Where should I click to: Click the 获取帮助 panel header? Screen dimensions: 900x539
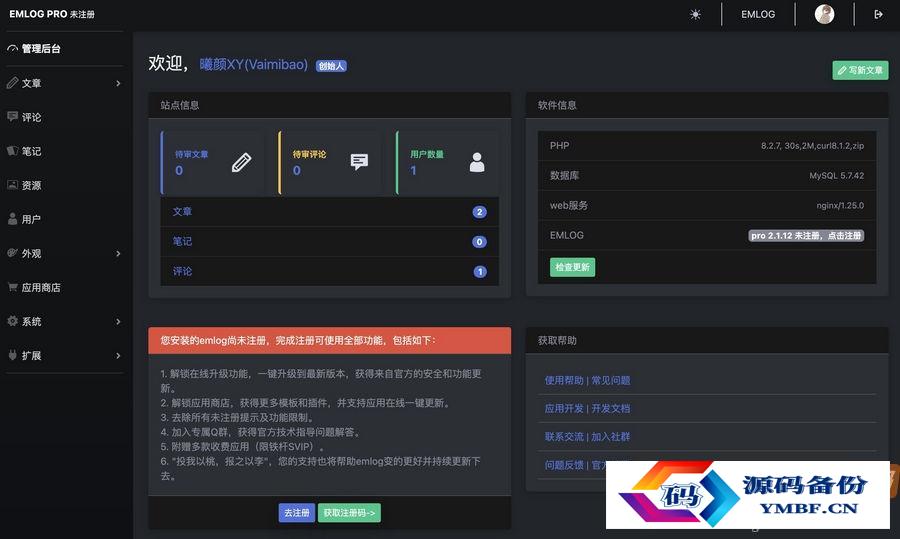coord(707,340)
